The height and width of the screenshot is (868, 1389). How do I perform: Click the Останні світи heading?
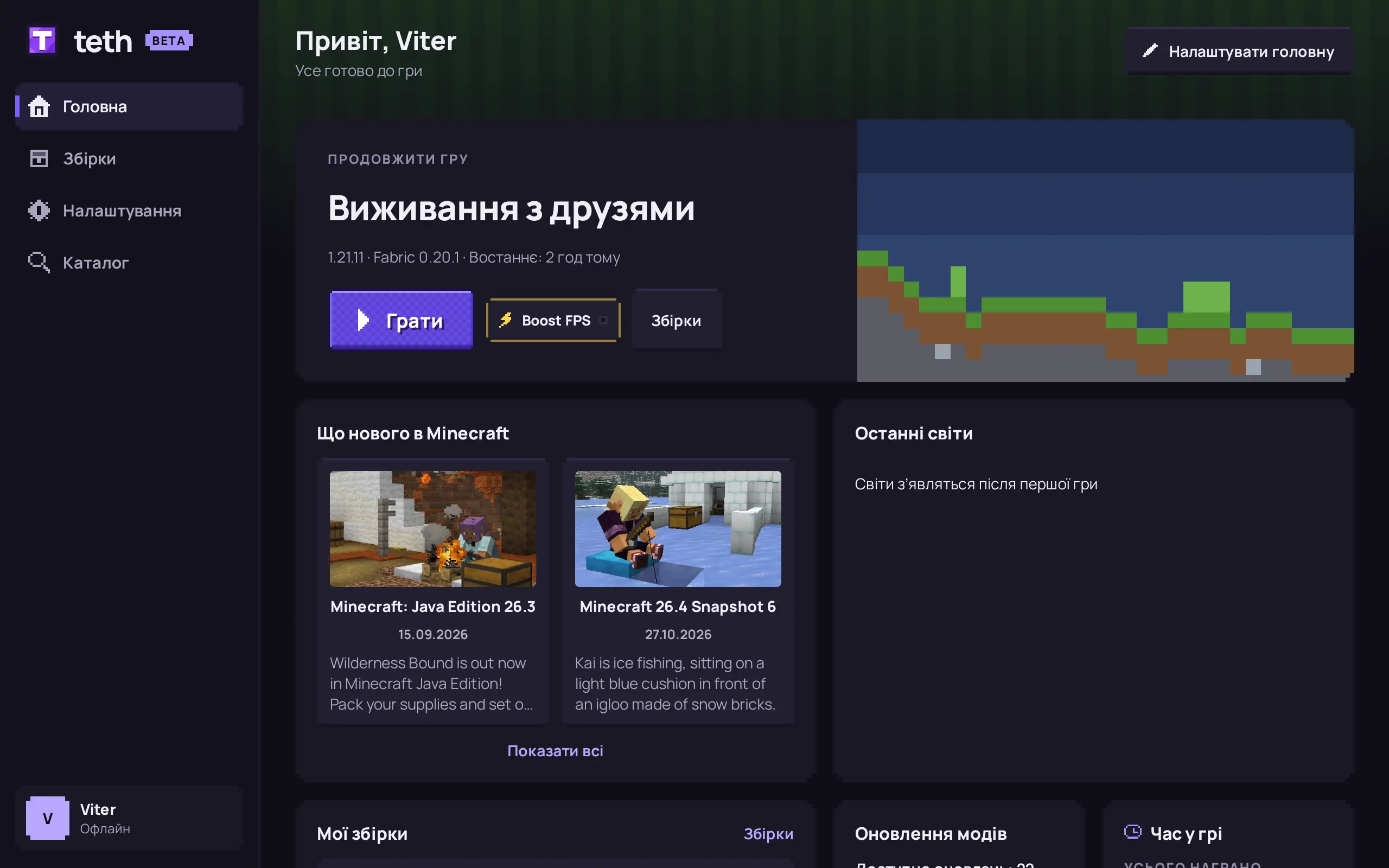[x=913, y=433]
